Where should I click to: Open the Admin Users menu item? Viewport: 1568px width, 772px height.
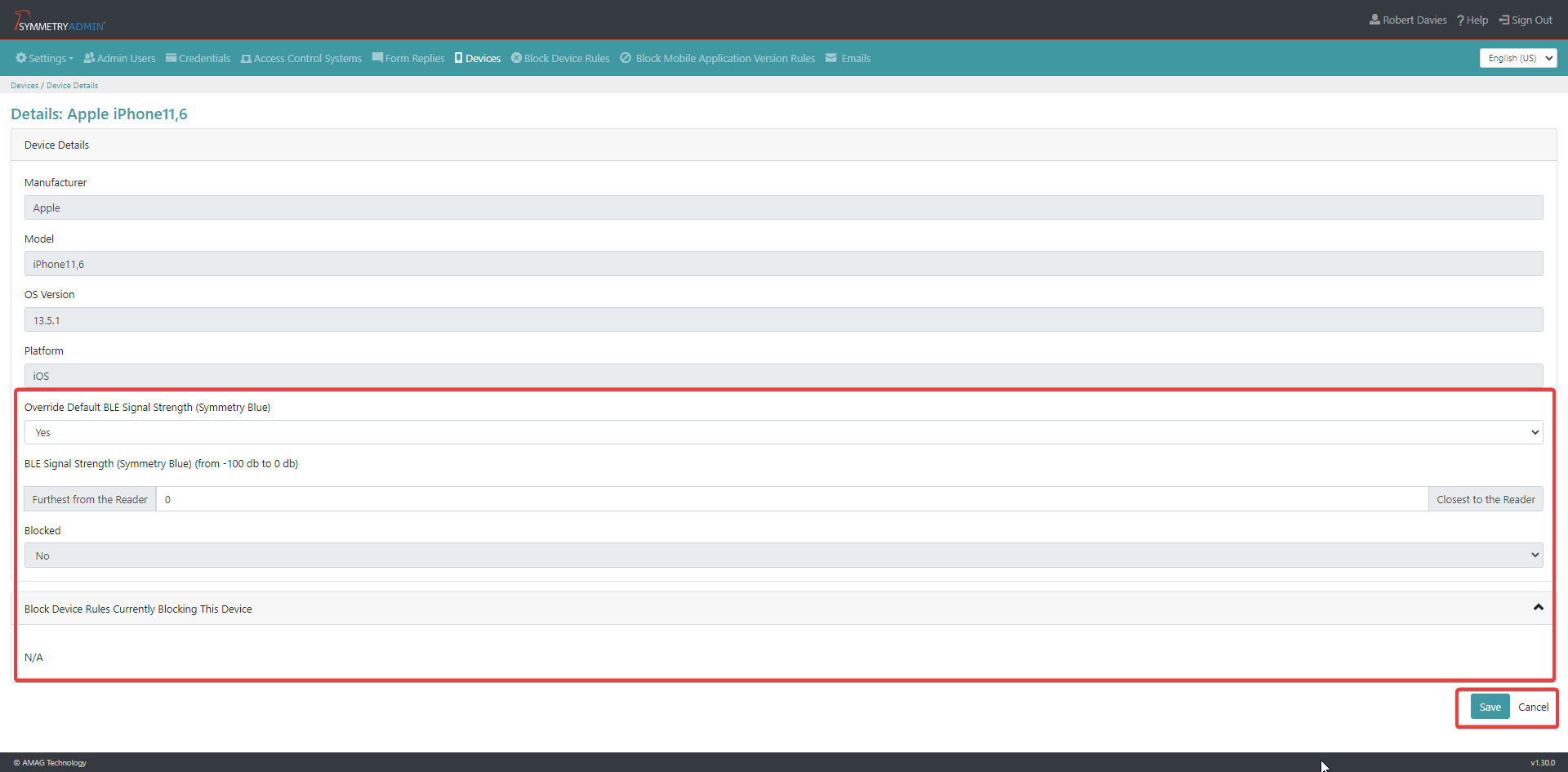119,58
